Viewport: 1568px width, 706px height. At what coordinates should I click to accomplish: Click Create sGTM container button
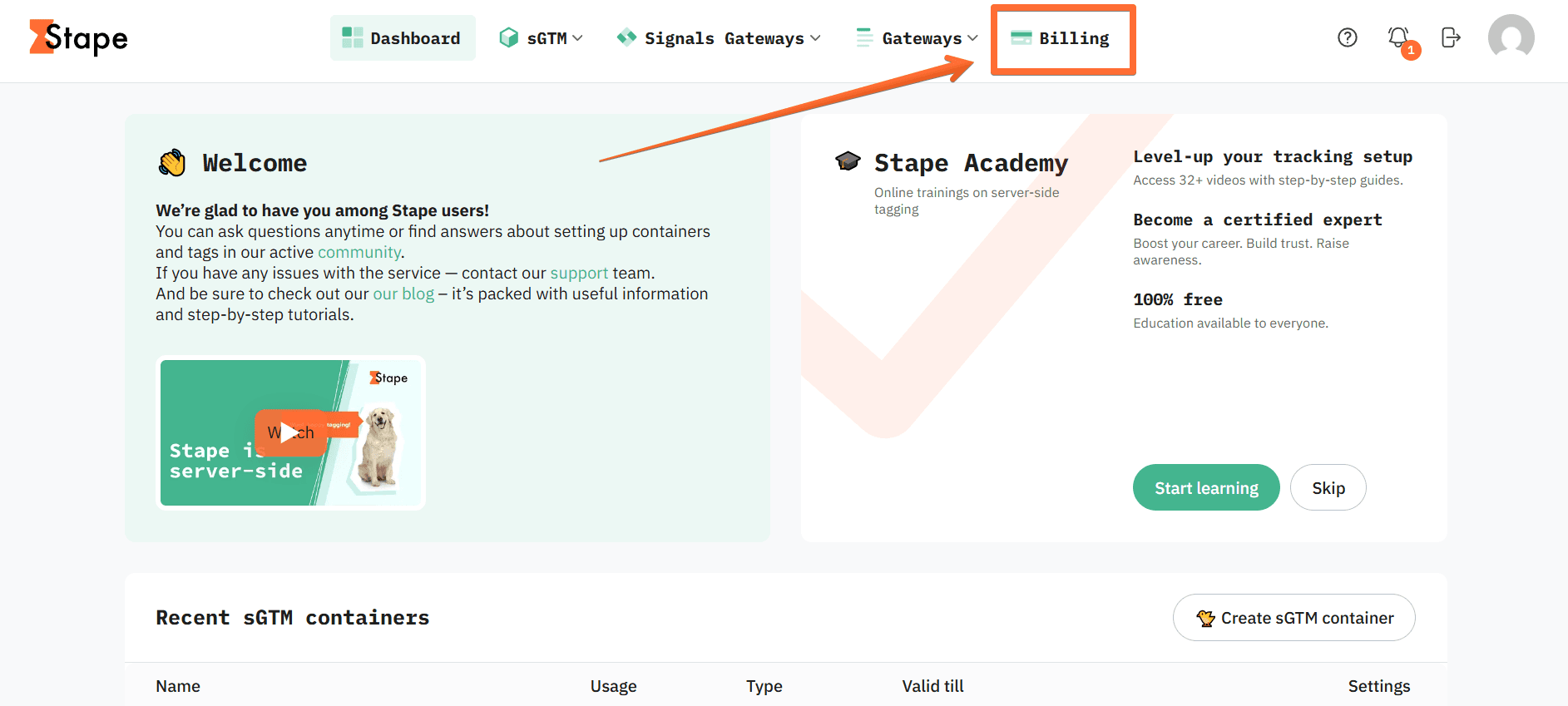(x=1293, y=618)
